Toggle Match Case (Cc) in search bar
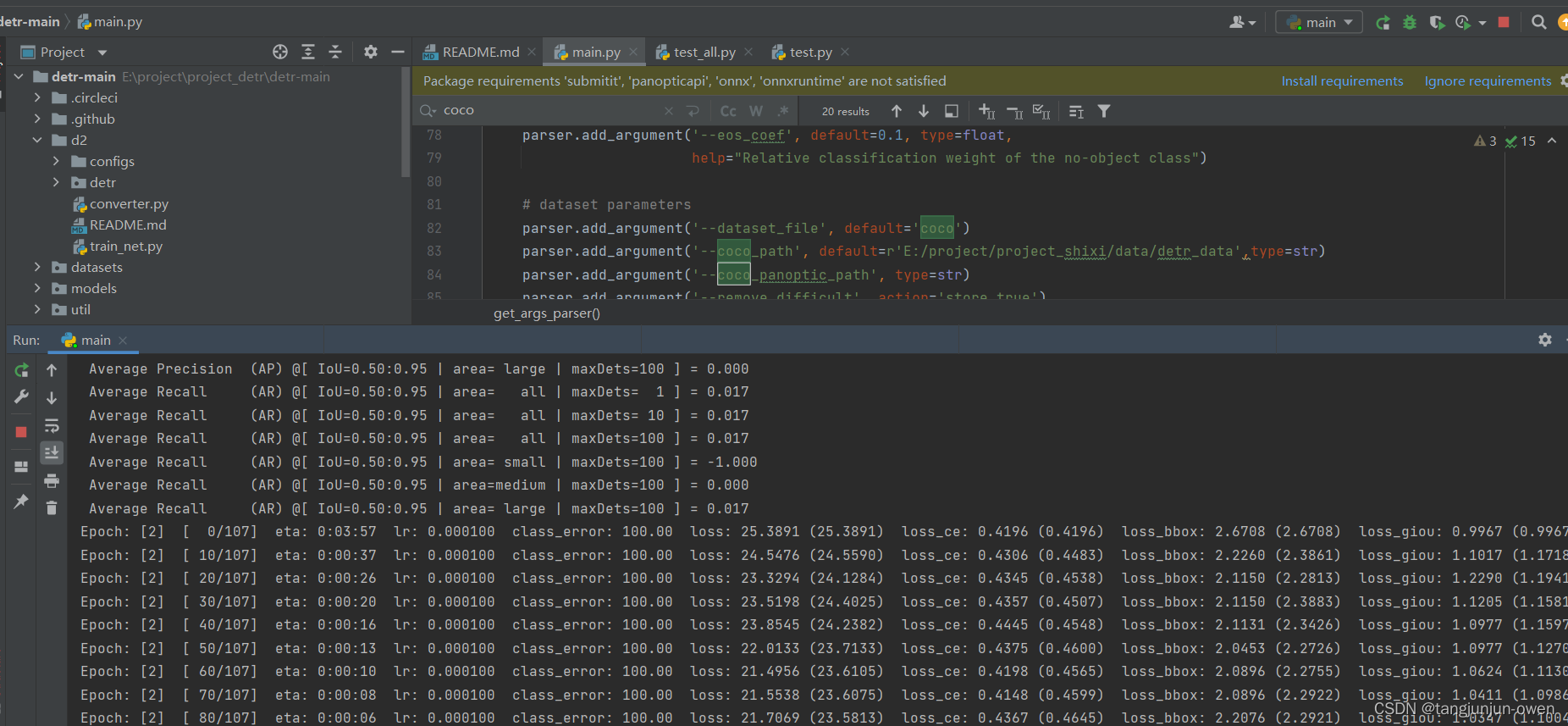The image size is (1568, 726). (728, 111)
